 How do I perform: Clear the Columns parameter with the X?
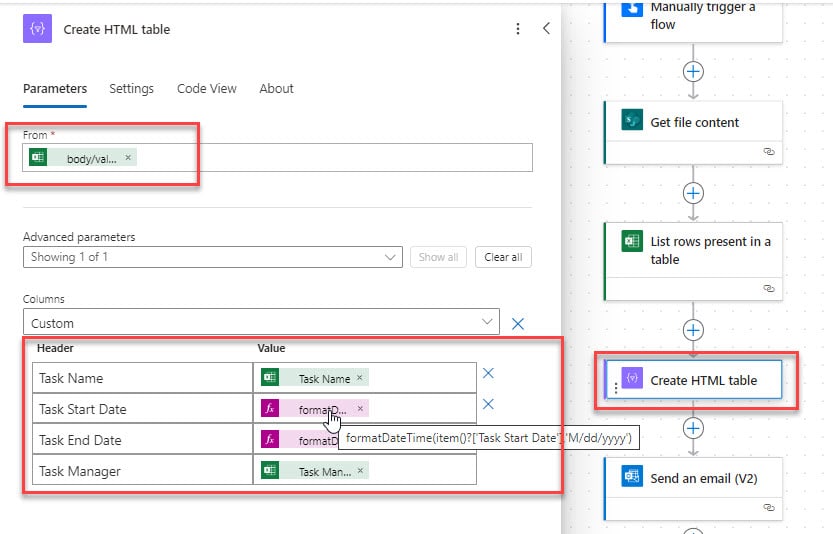pyautogui.click(x=518, y=324)
